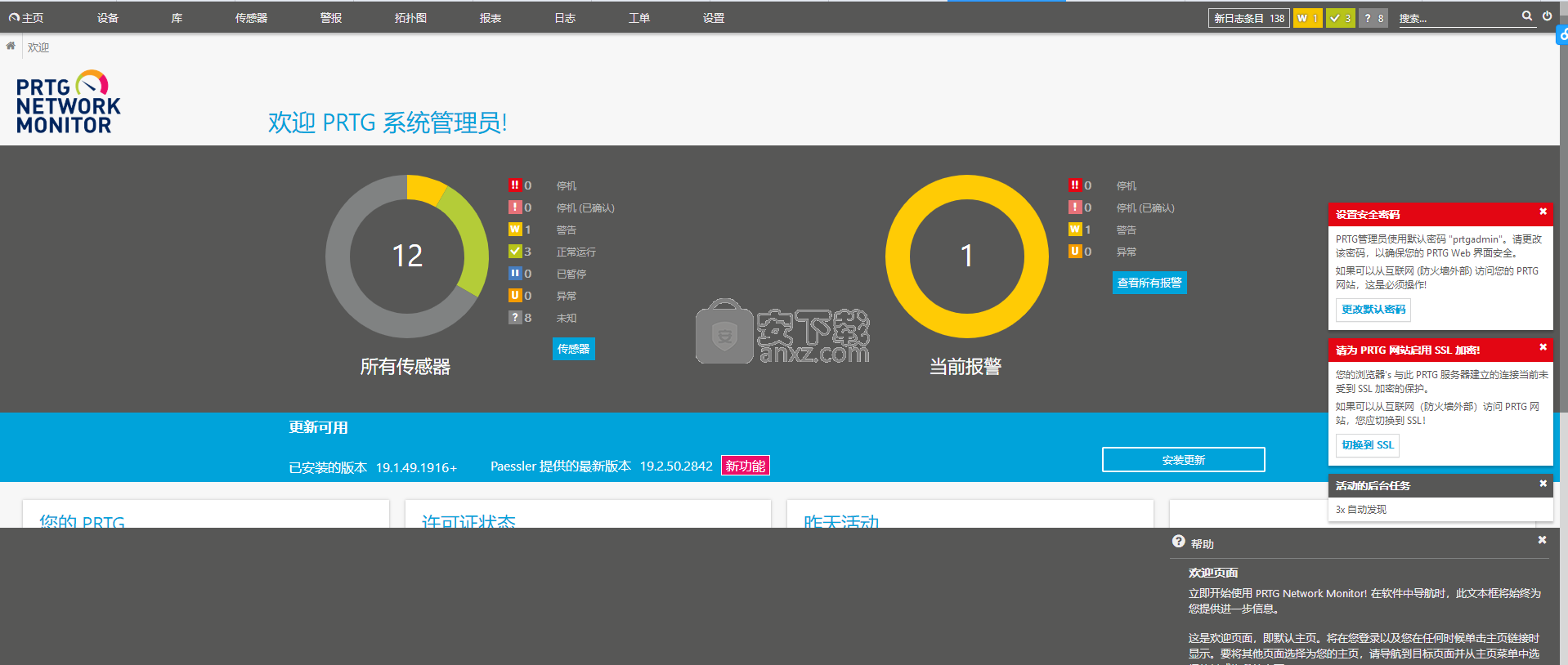Click the home breadcrumb icon
The image size is (1568, 665).
(11, 47)
